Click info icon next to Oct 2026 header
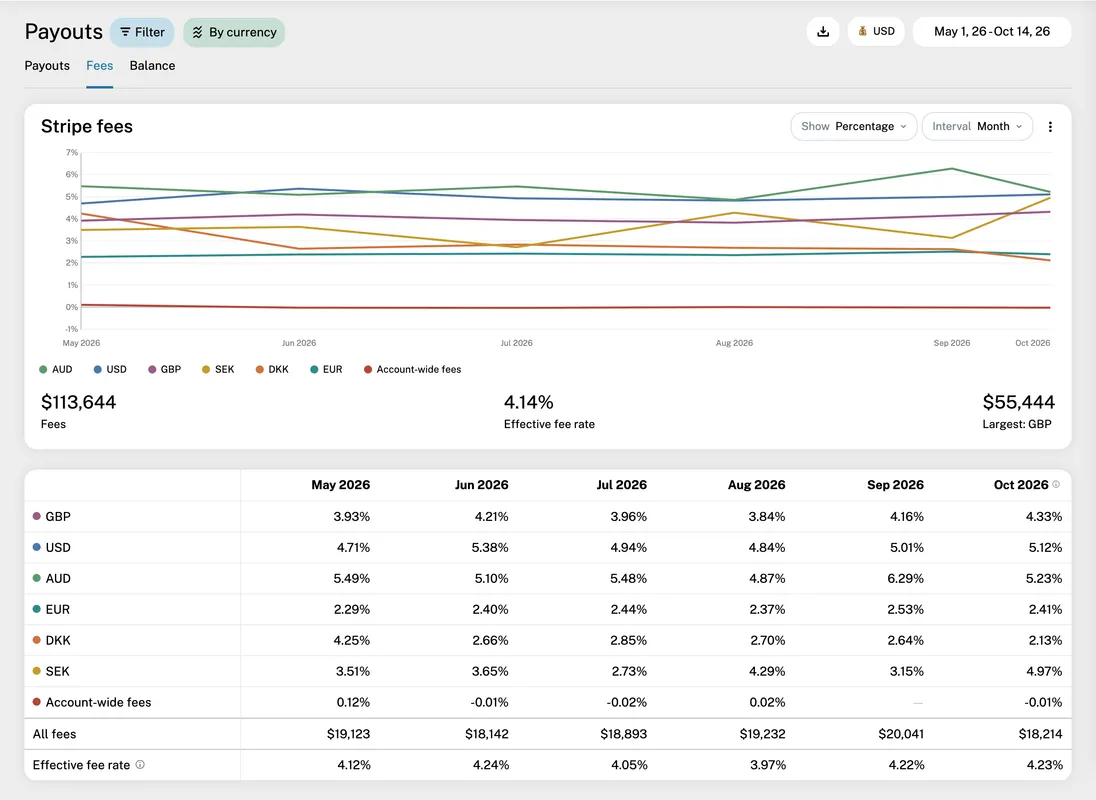Viewport: 1096px width, 800px height. tap(1056, 484)
